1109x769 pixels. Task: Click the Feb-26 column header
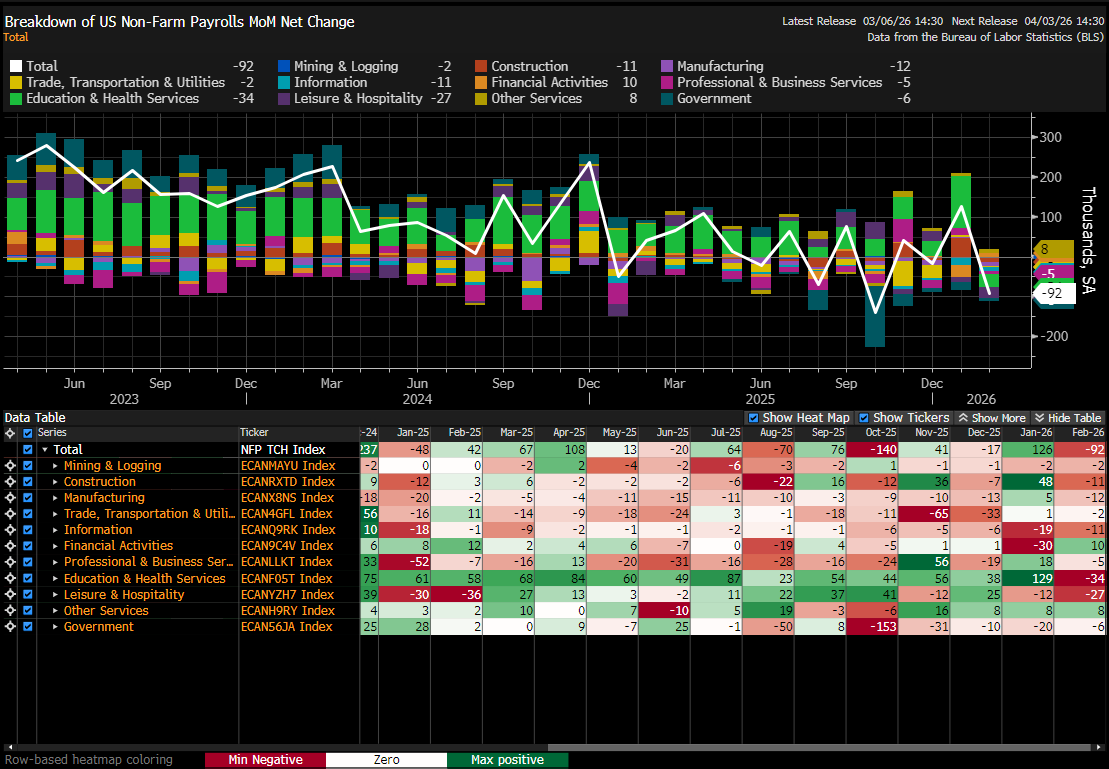pyautogui.click(x=1084, y=433)
